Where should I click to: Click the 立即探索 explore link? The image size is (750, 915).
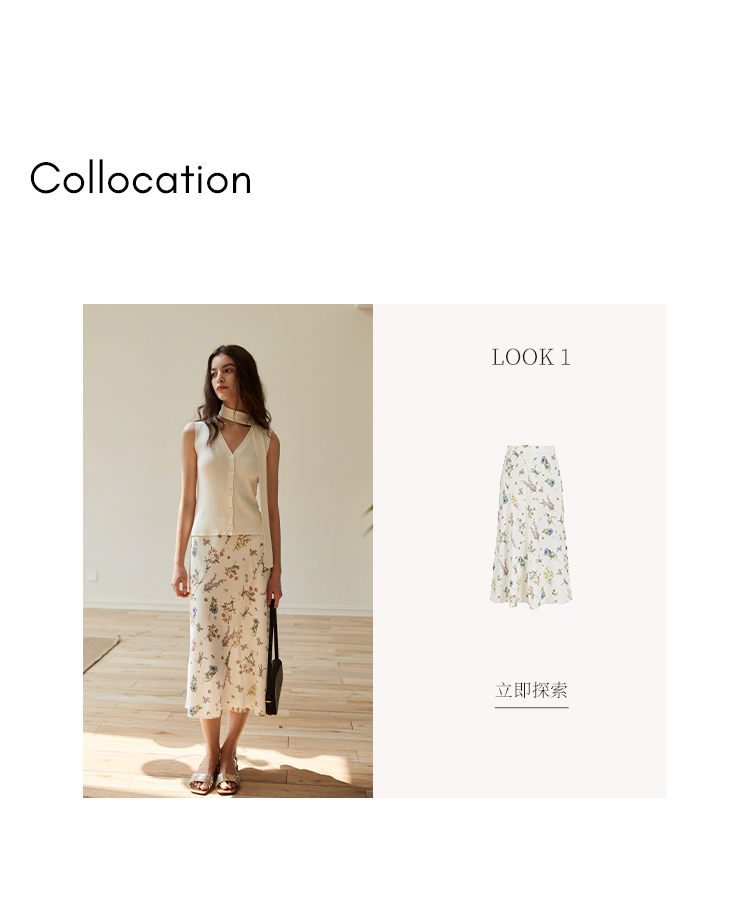[x=531, y=690]
